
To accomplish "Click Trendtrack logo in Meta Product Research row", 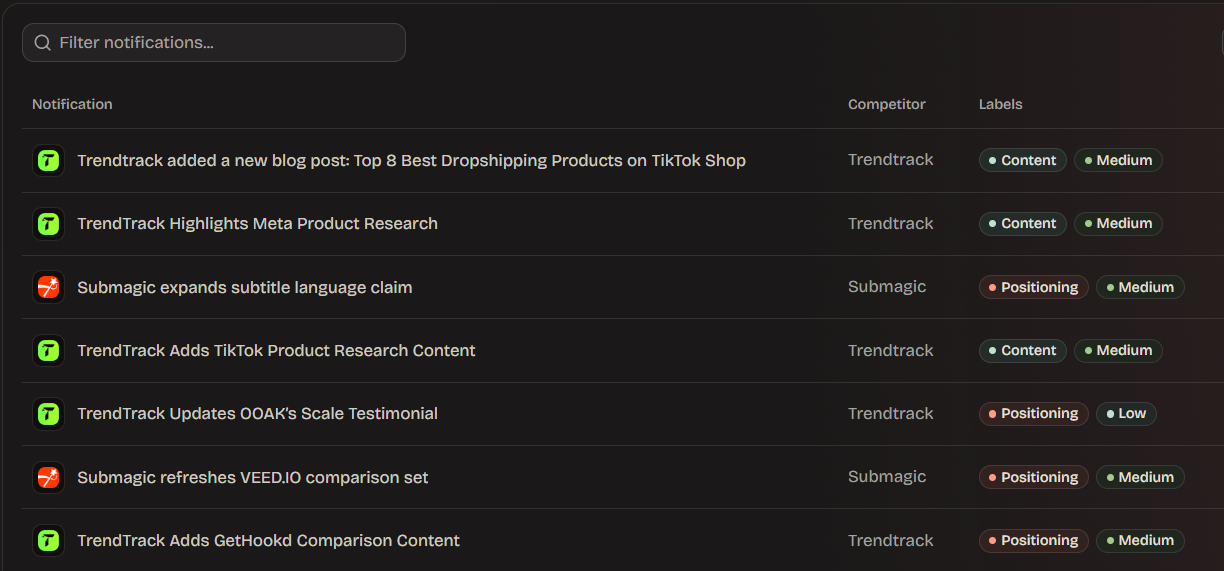I will pos(48,223).
